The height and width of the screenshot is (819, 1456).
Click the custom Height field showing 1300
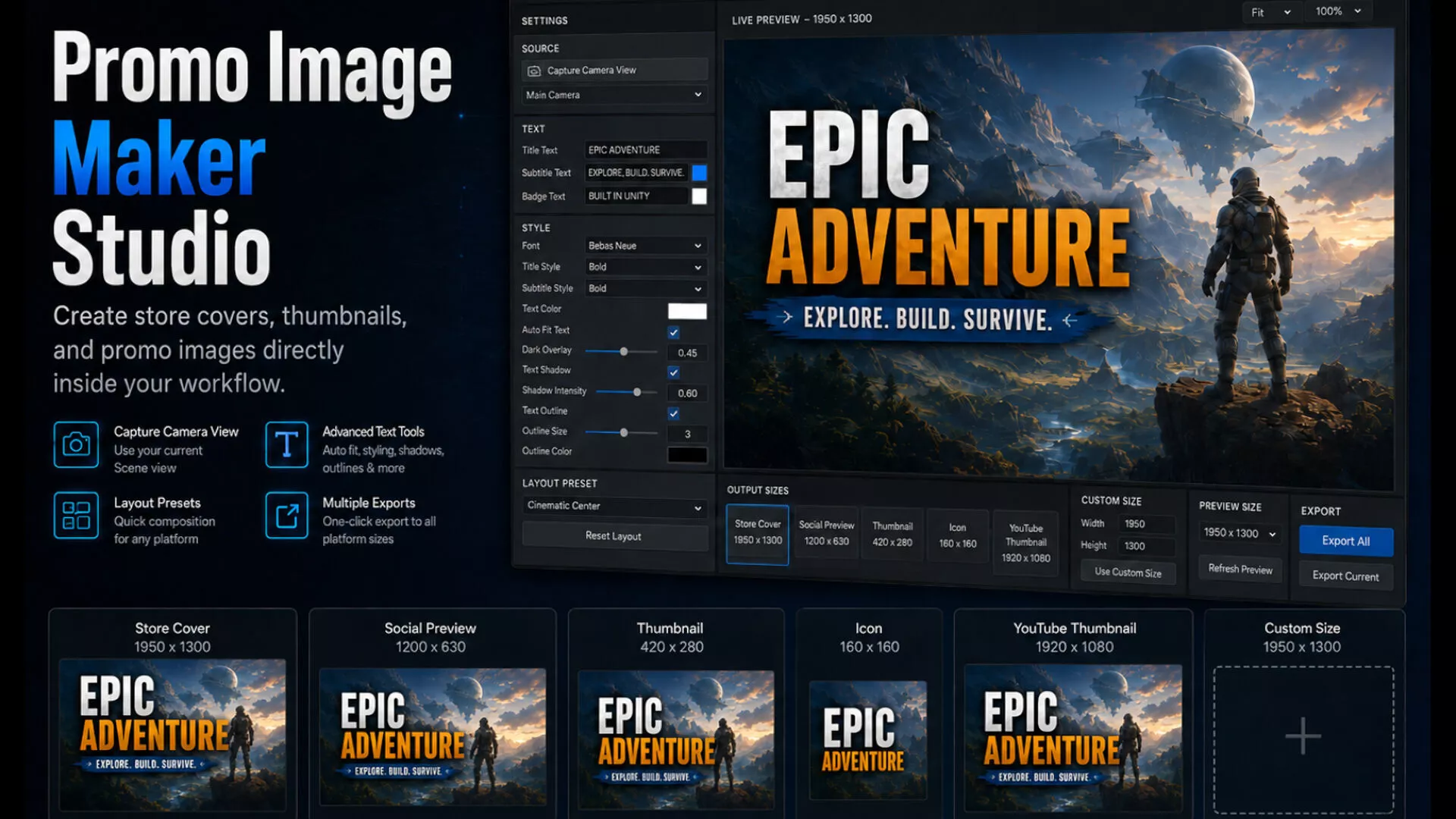pos(1148,546)
